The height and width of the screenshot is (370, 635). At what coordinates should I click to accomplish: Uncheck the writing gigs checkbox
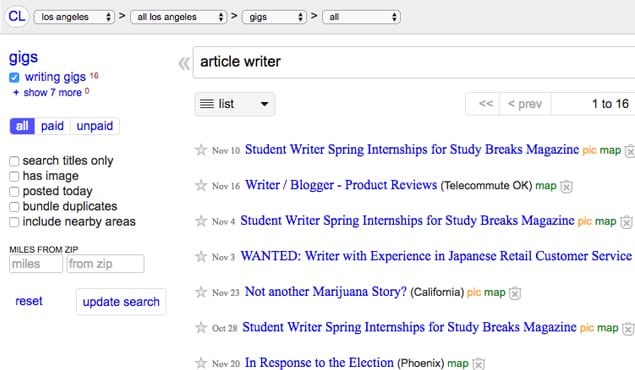tap(14, 77)
